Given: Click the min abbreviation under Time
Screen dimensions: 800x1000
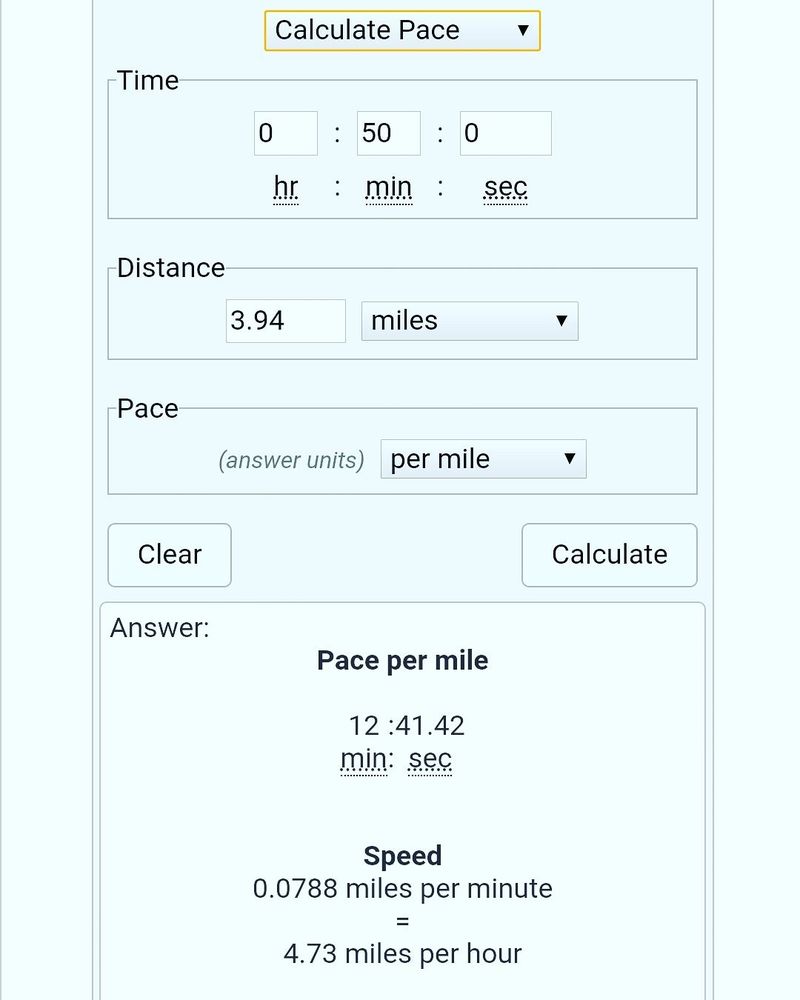Looking at the screenshot, I should click(x=388, y=188).
